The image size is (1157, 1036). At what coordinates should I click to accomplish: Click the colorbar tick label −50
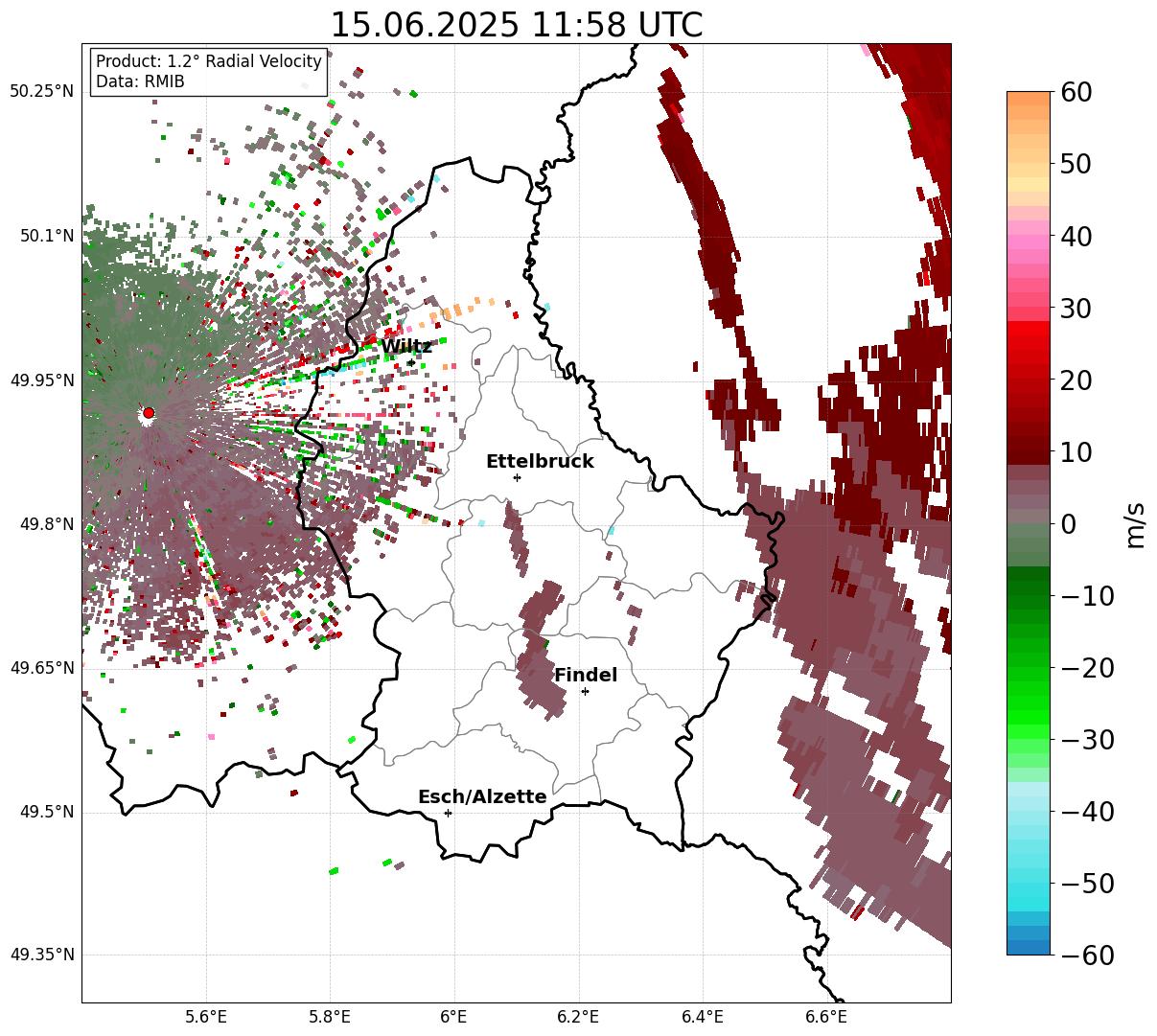[x=1088, y=883]
